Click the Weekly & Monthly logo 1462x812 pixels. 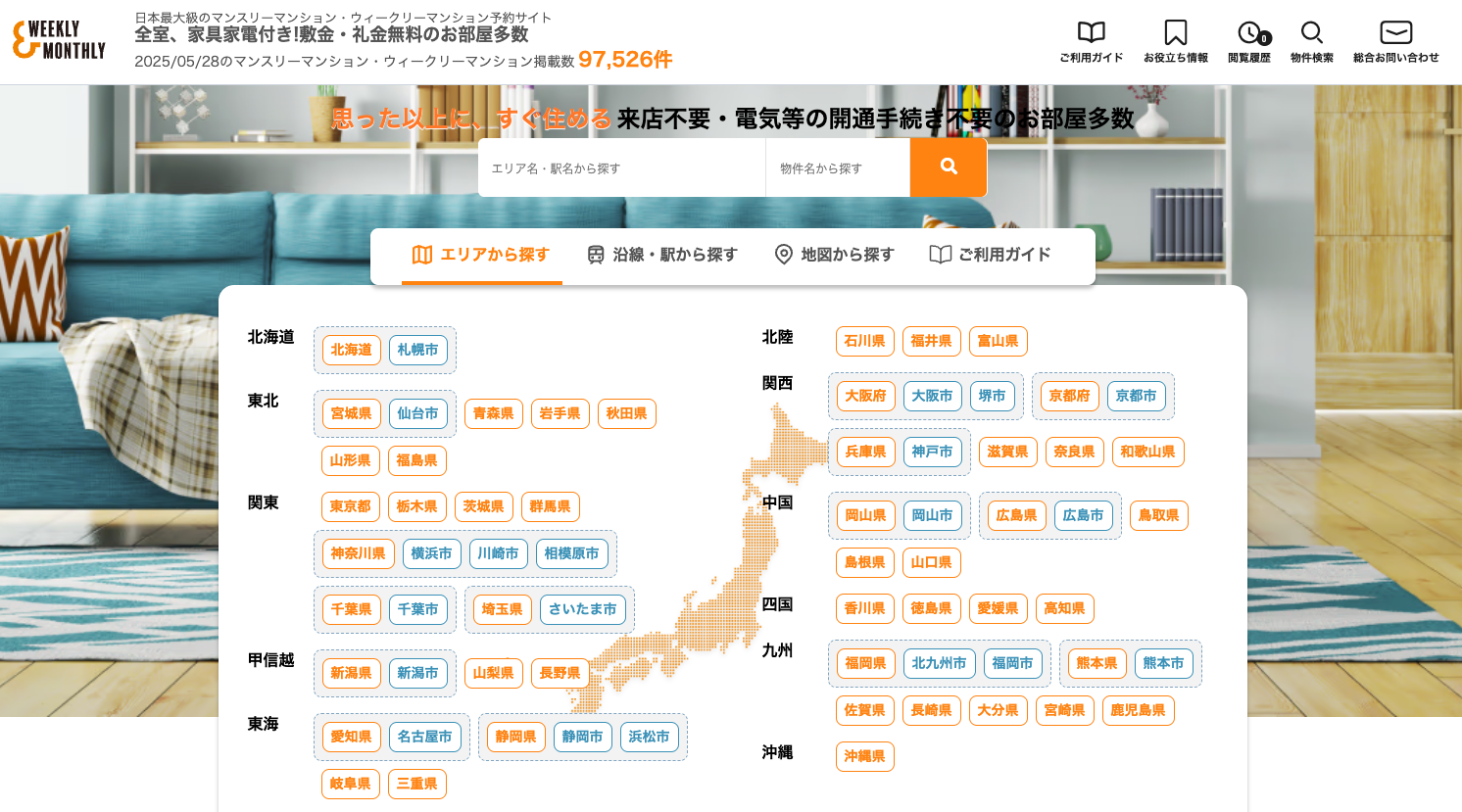coord(59,40)
